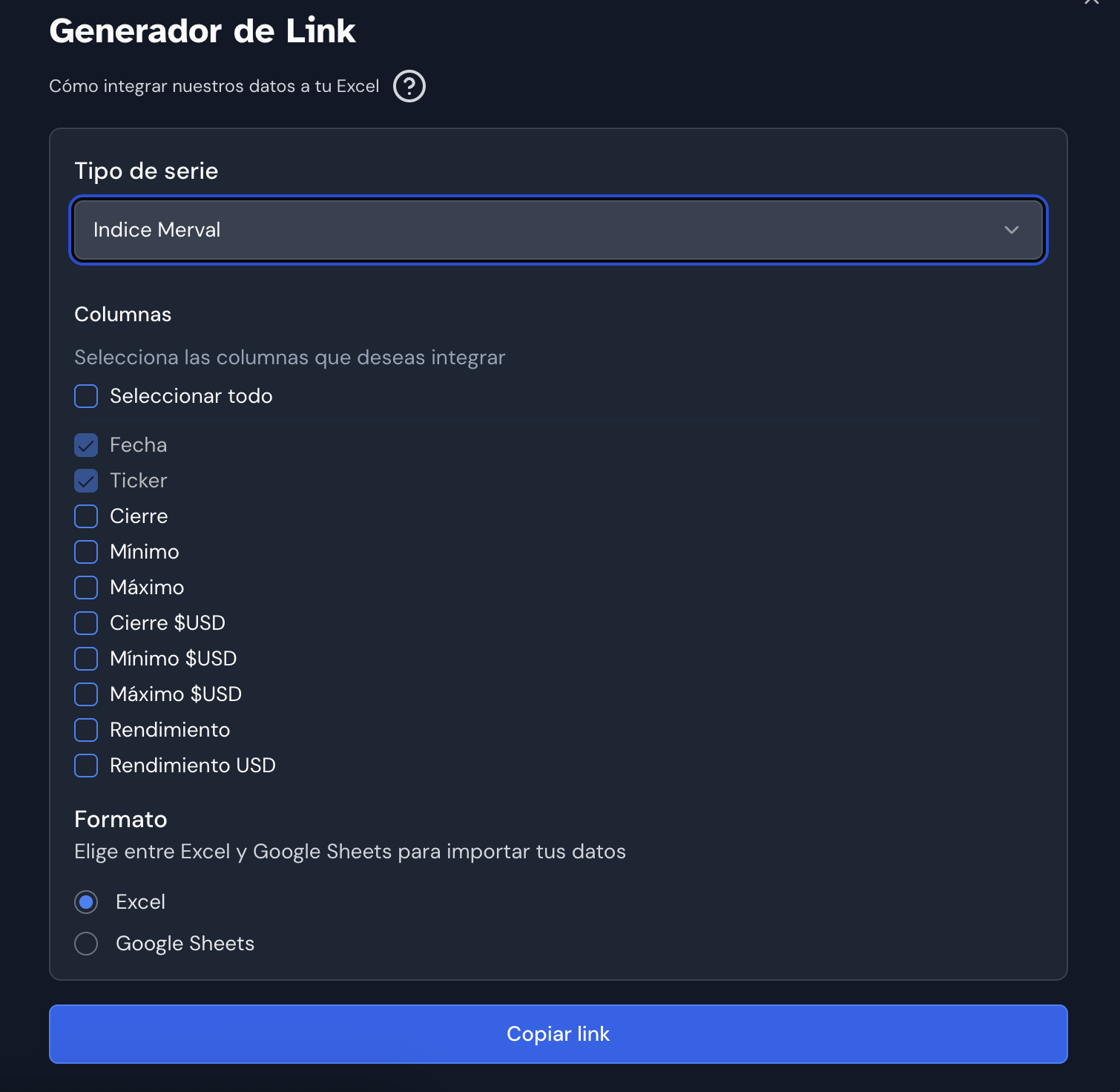Select the Excel format radio button
1120x1092 pixels.
86,902
